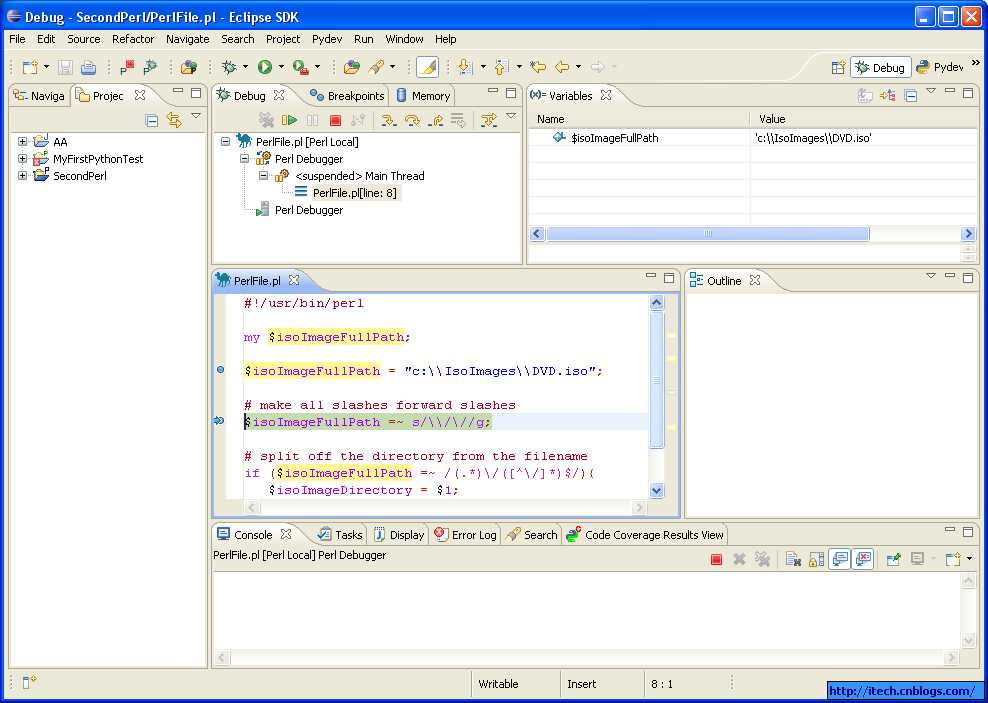
Task: Run program with the green play icon
Action: (265, 67)
